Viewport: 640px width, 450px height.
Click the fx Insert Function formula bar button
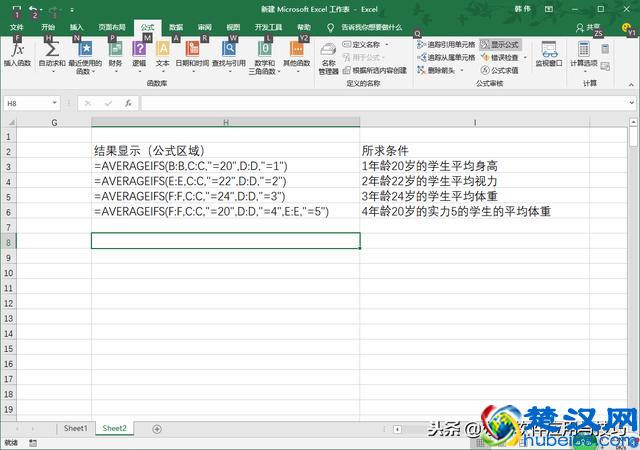[128, 103]
